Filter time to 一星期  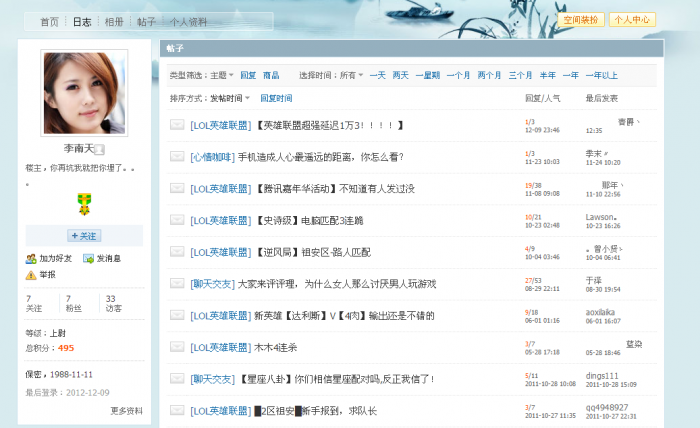coord(428,75)
